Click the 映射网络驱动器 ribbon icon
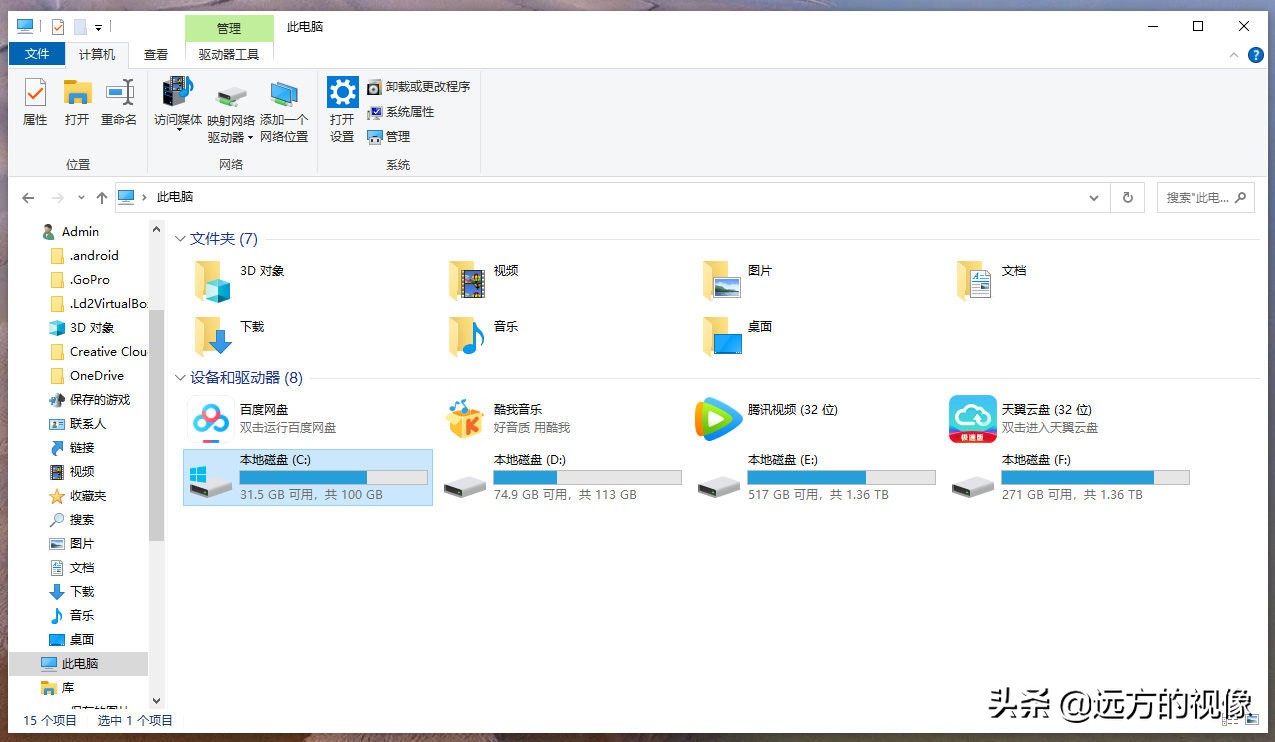Image resolution: width=1275 pixels, height=742 pixels. (230, 103)
